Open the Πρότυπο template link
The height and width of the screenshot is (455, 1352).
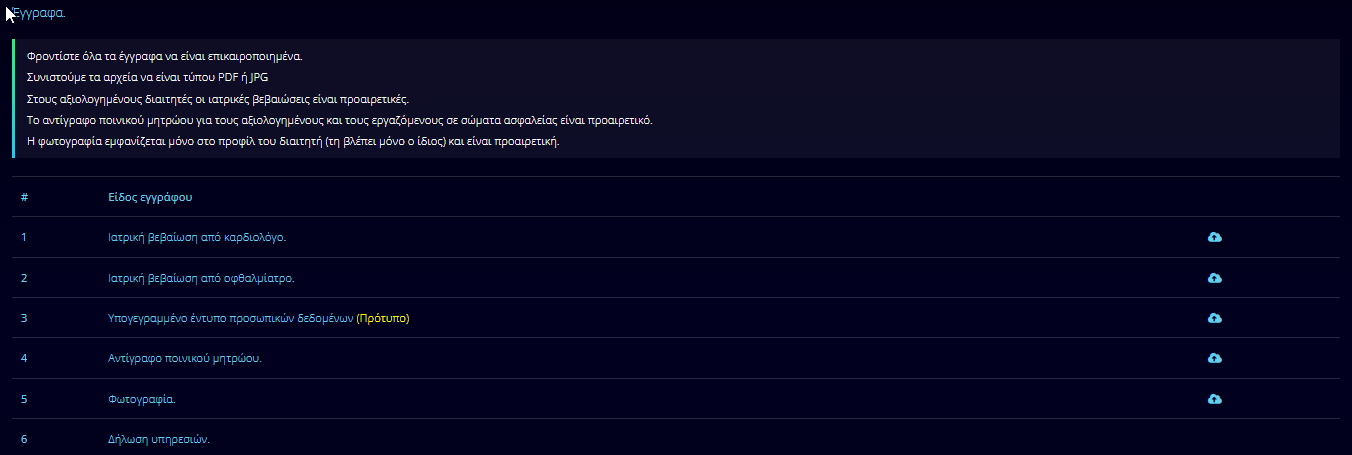pos(383,318)
